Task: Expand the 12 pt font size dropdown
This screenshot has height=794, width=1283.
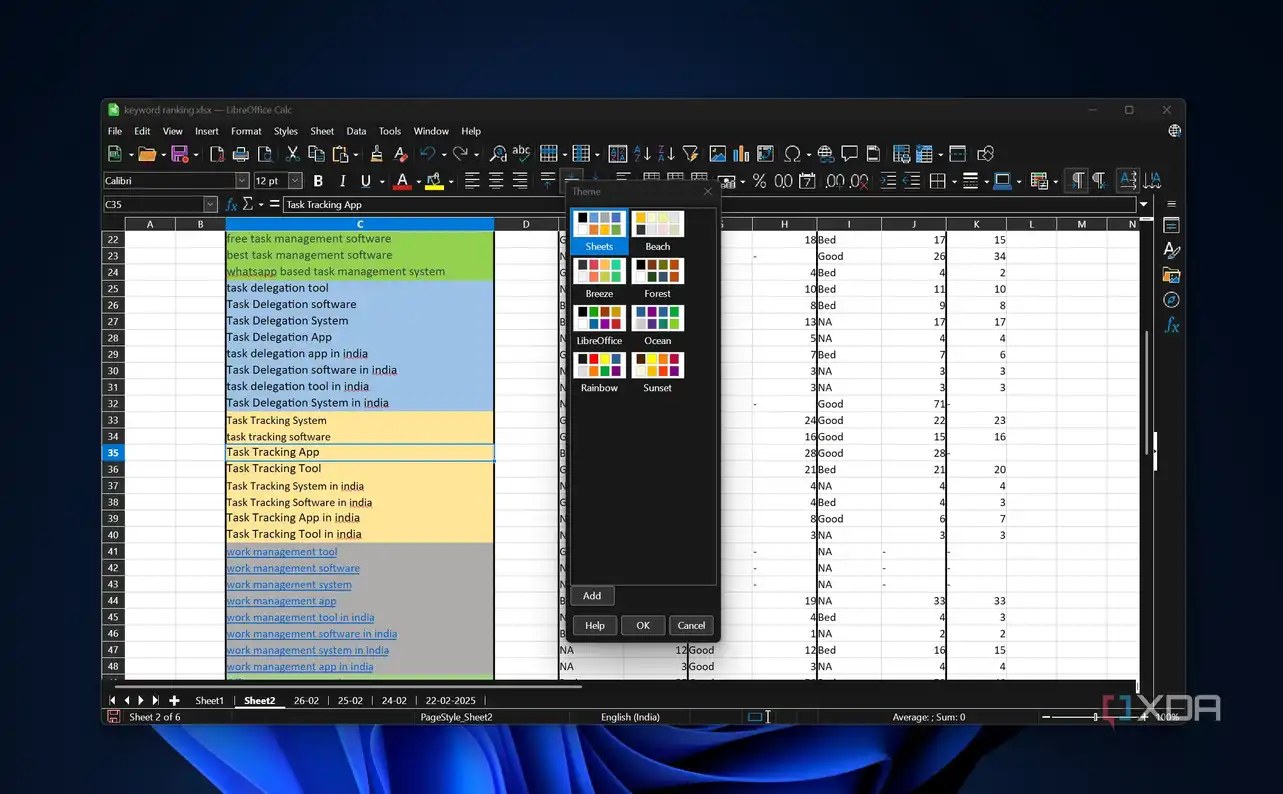Action: (x=295, y=181)
